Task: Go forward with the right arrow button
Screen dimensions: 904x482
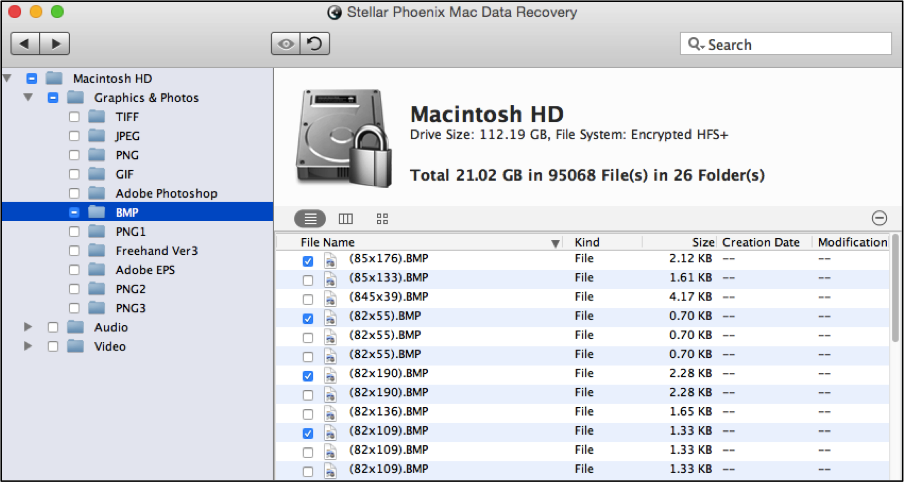Action: (x=55, y=44)
